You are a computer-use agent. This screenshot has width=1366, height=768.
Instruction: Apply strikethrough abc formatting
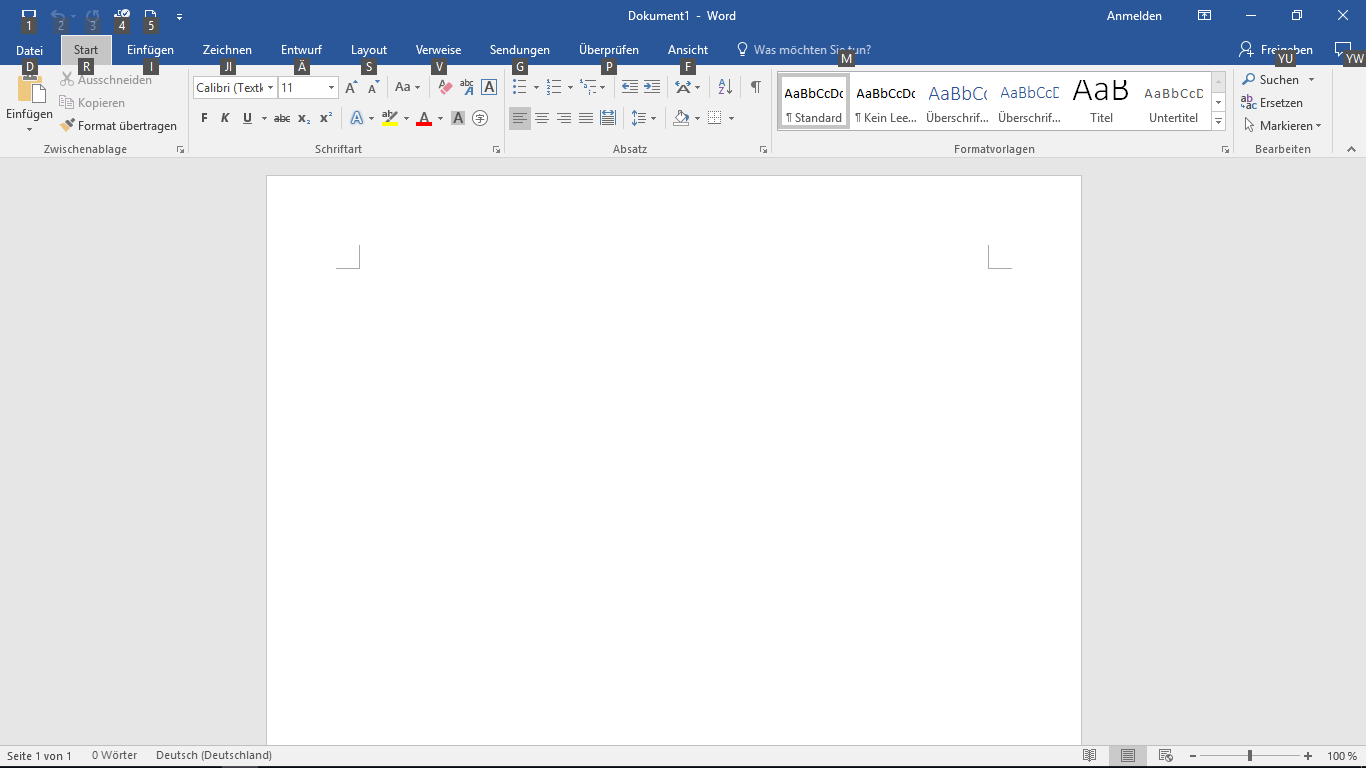282,118
